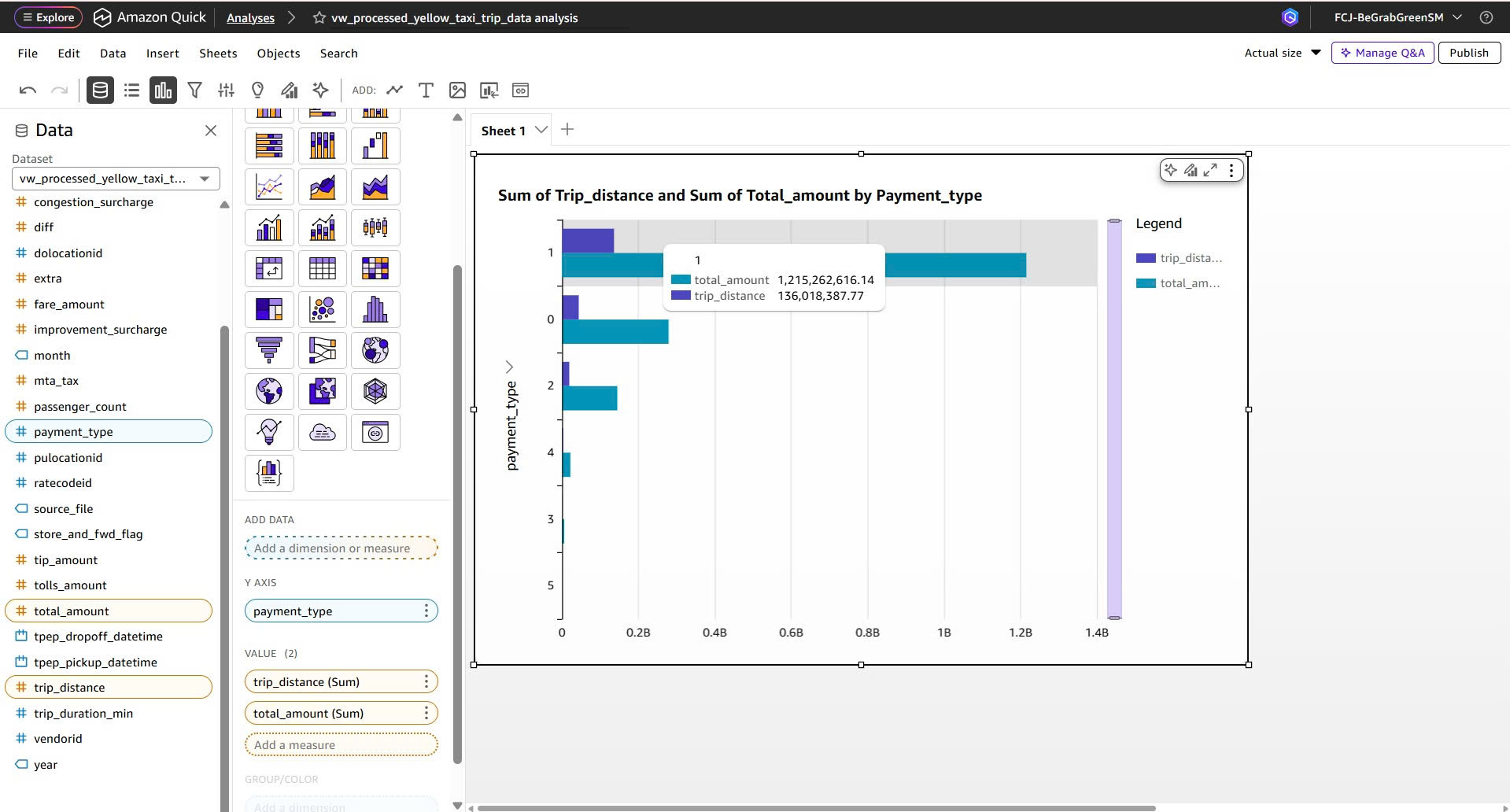Toggle the star favorite for analysis
This screenshot has height=812, width=1510.
(x=319, y=17)
